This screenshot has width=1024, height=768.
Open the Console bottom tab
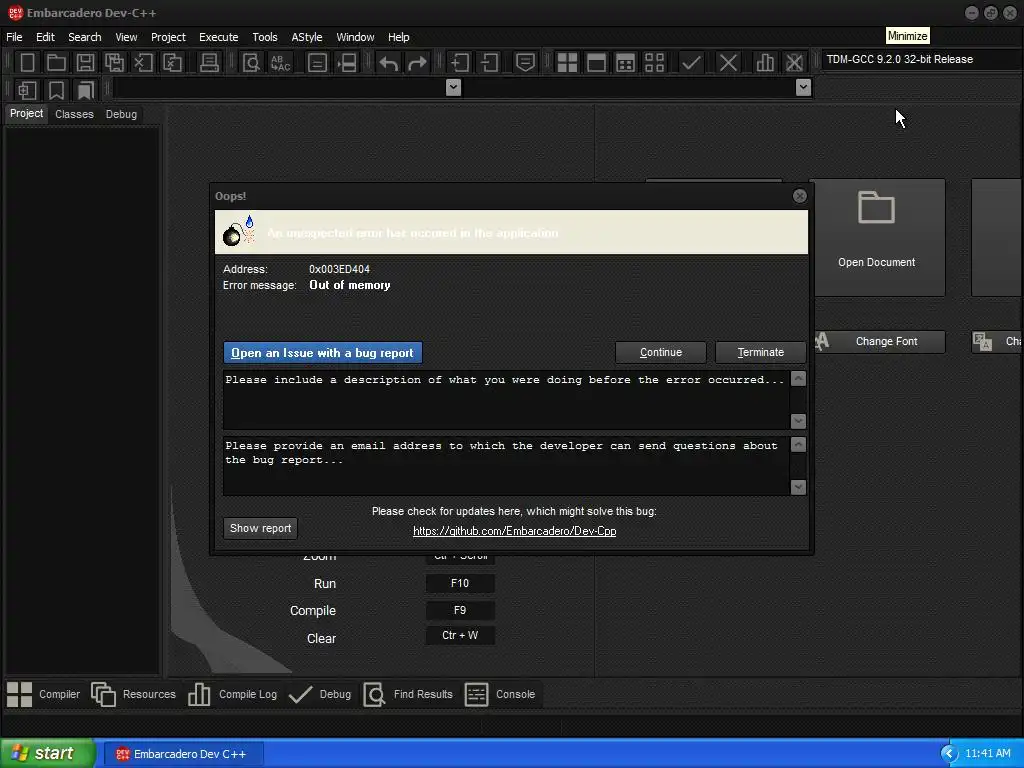[500, 694]
